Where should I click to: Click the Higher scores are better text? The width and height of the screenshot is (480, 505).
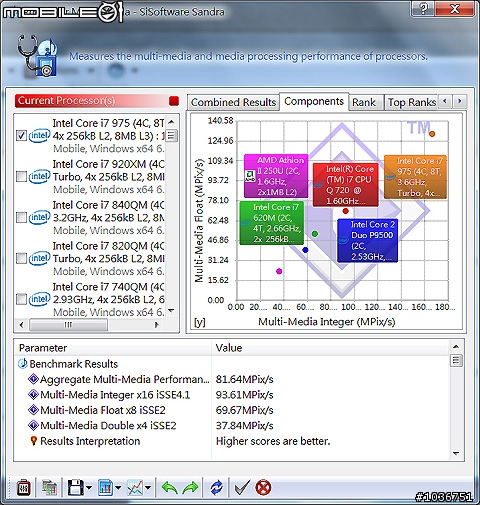point(273,441)
